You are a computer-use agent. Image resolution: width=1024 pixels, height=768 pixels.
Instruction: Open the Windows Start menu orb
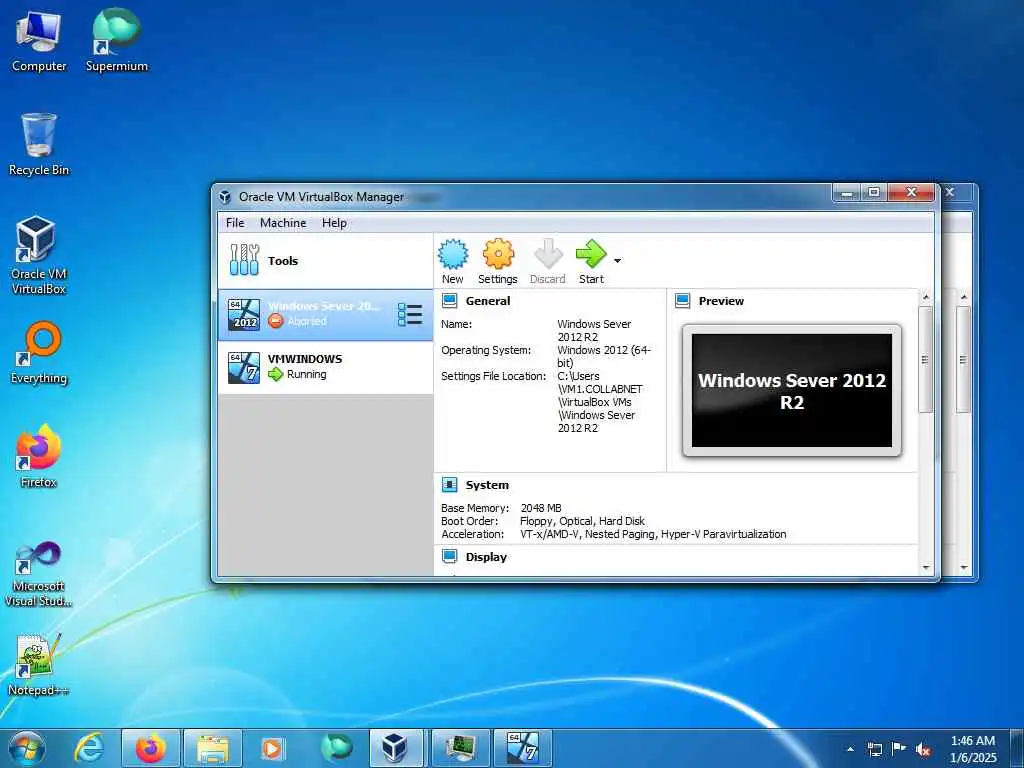(27, 748)
